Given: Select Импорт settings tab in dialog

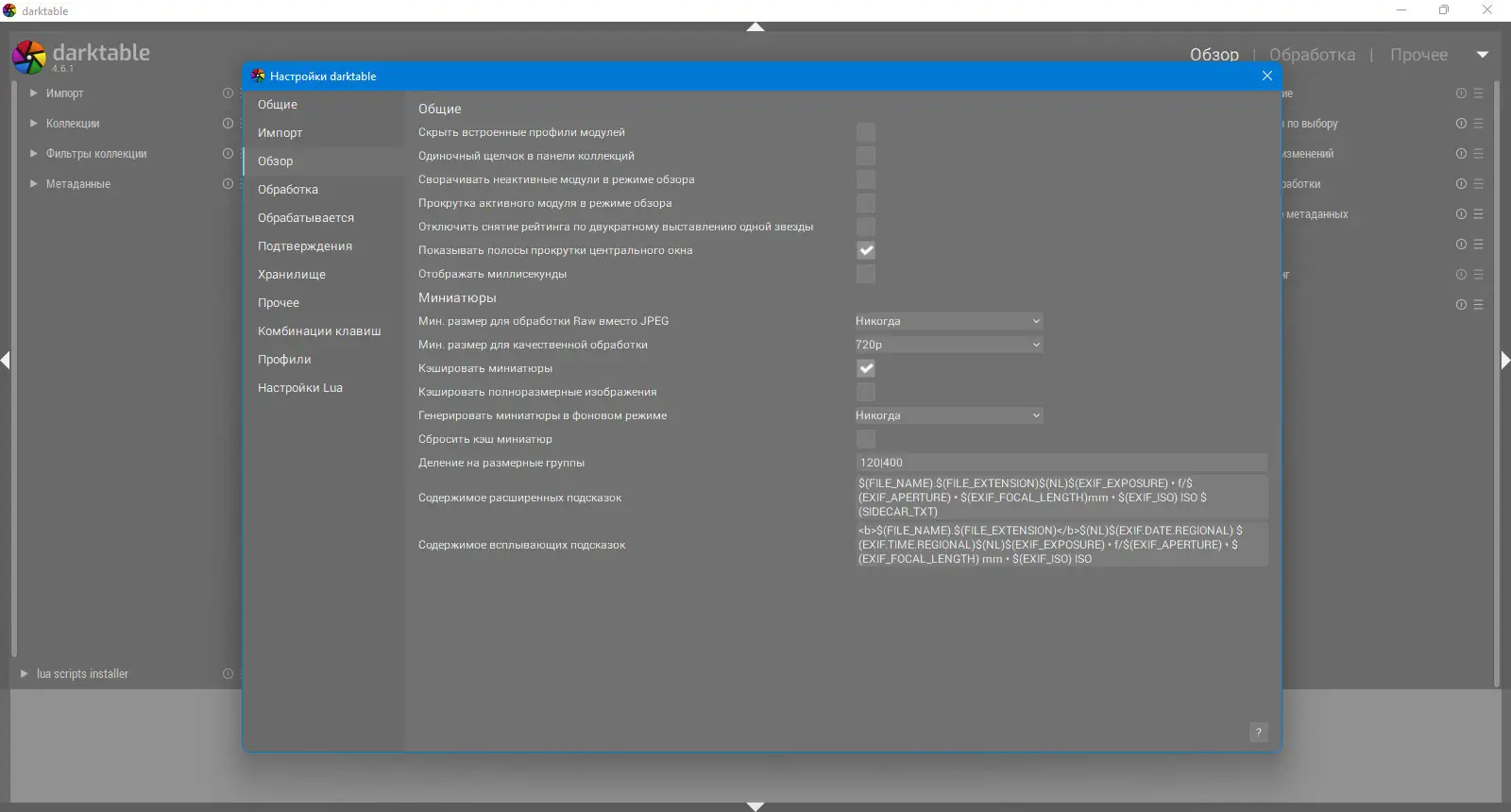Looking at the screenshot, I should 323,133.
